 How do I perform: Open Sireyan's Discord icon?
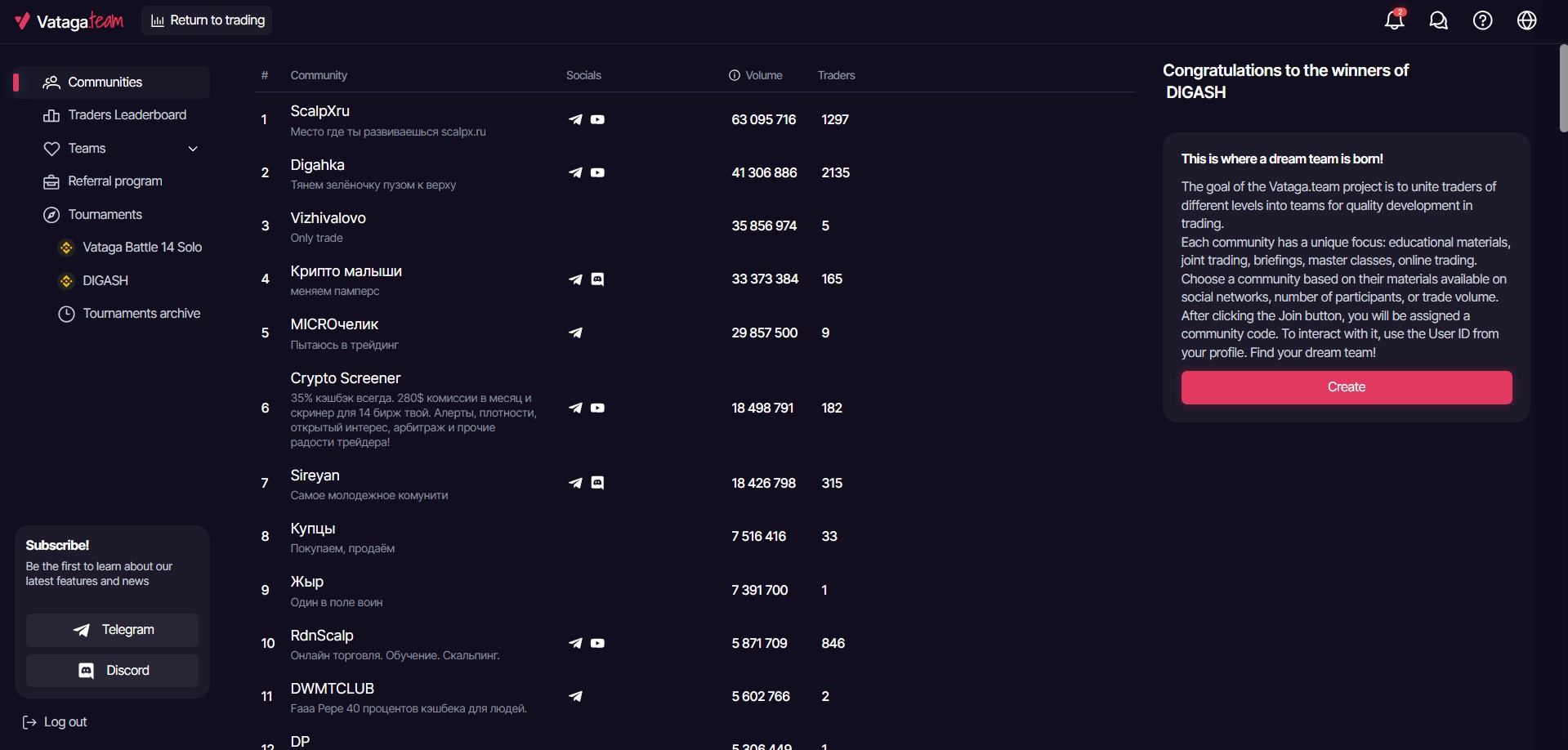click(598, 483)
